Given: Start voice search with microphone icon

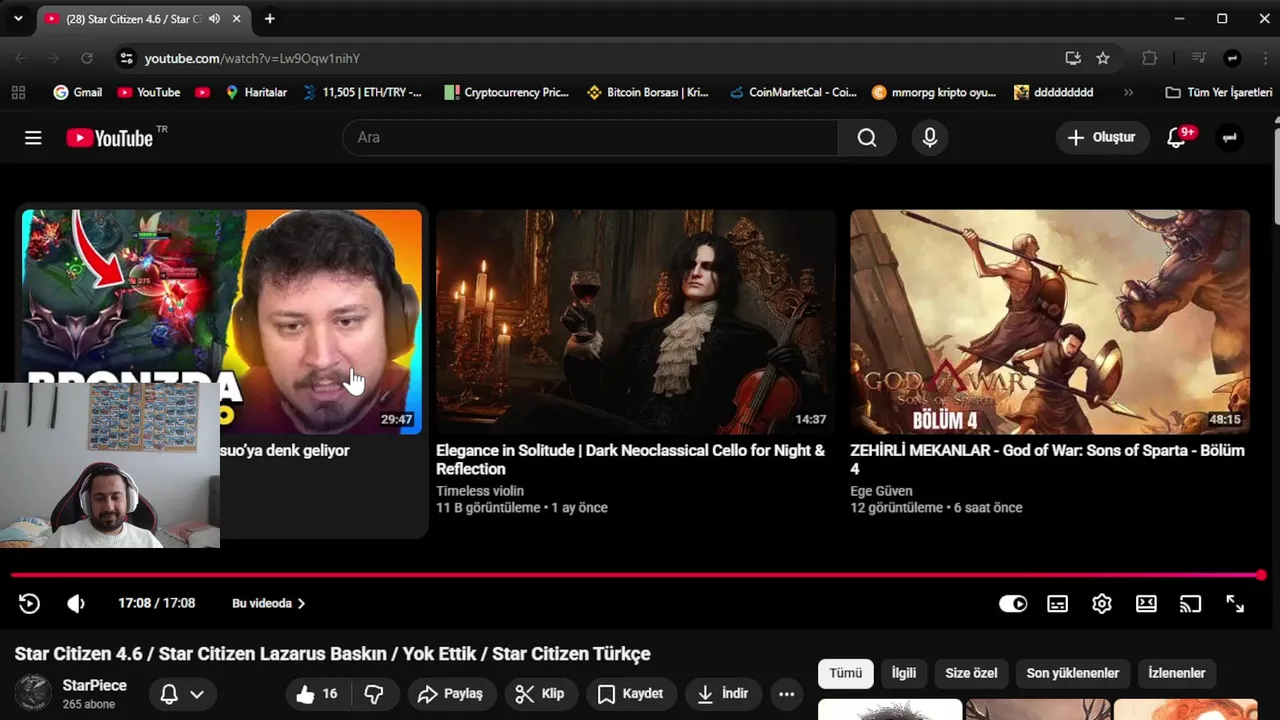Looking at the screenshot, I should (x=930, y=138).
